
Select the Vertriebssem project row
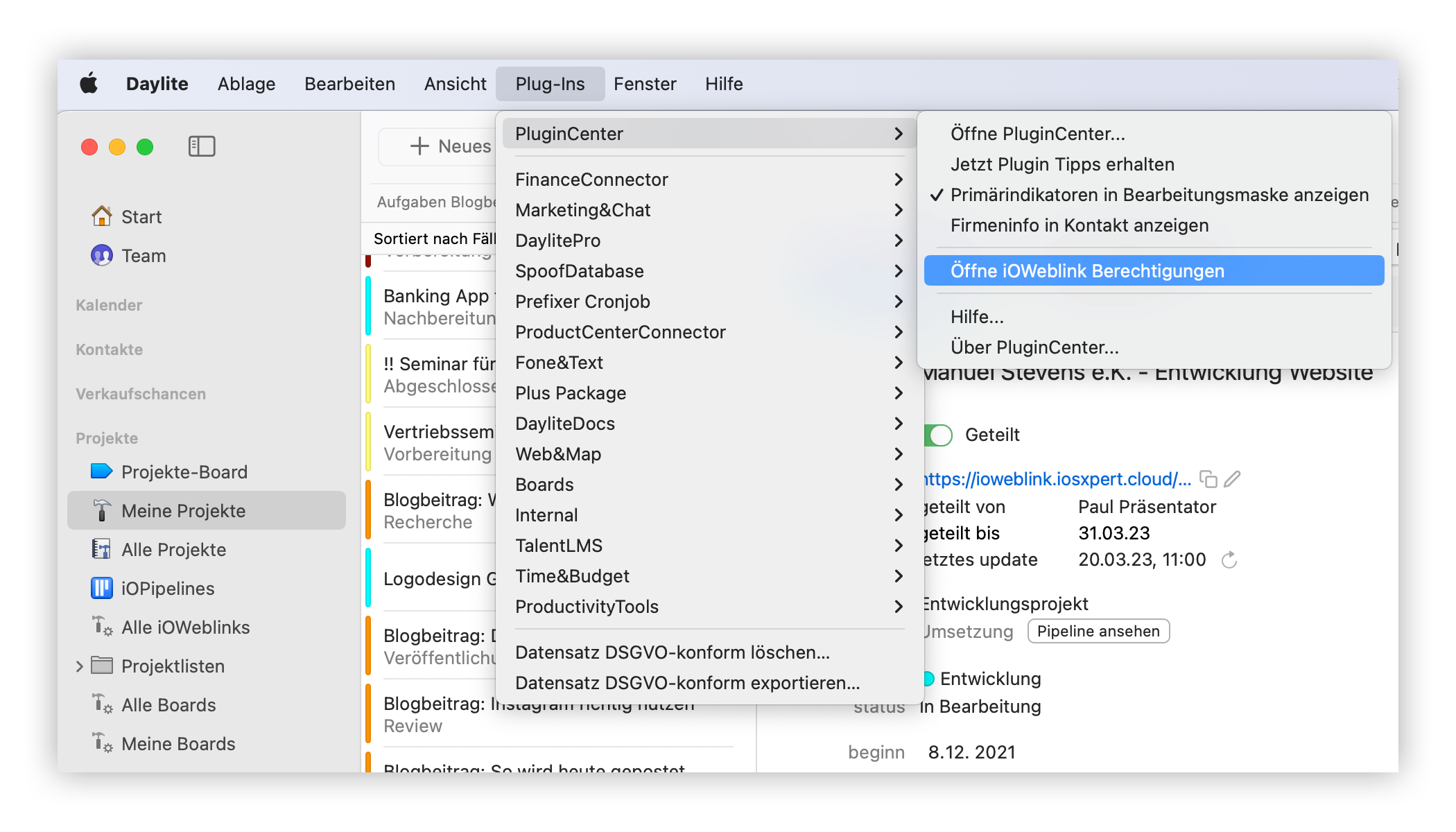tap(431, 442)
